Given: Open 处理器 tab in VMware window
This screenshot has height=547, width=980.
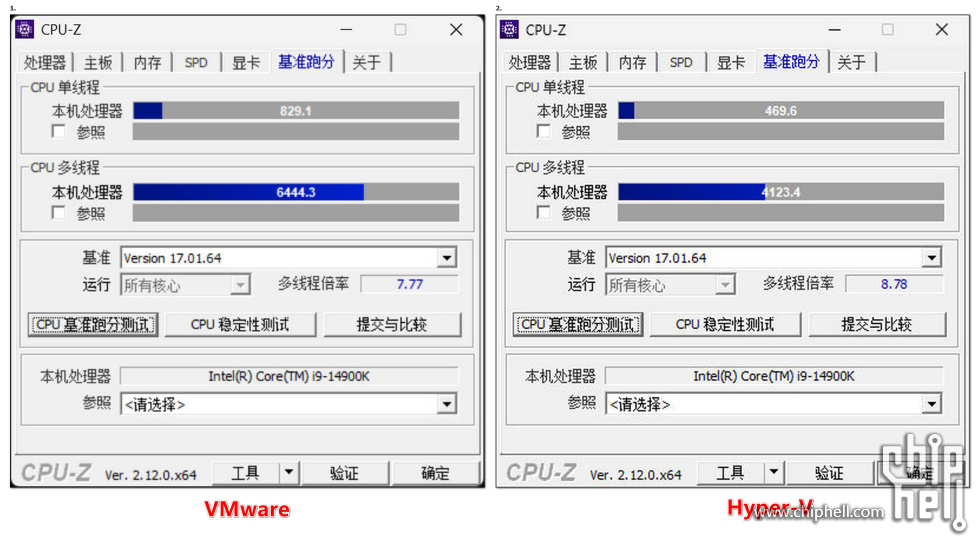Looking at the screenshot, I should (x=45, y=63).
